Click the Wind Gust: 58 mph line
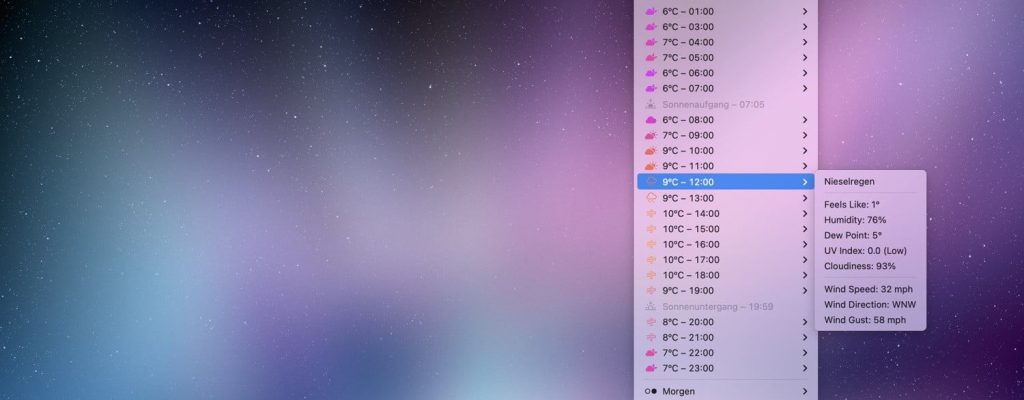The image size is (1024, 400). 865,320
